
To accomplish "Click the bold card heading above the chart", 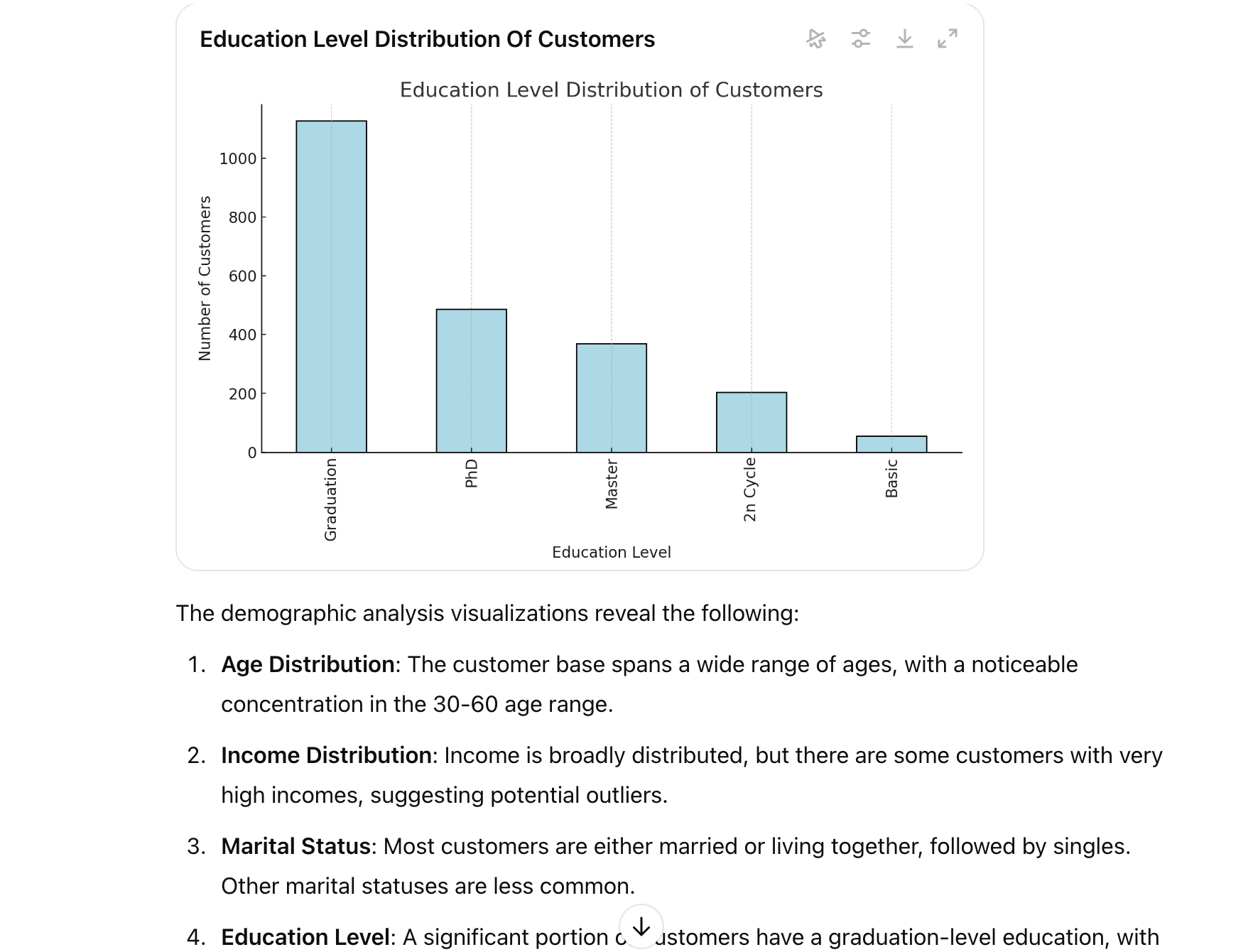I will pyautogui.click(x=427, y=39).
